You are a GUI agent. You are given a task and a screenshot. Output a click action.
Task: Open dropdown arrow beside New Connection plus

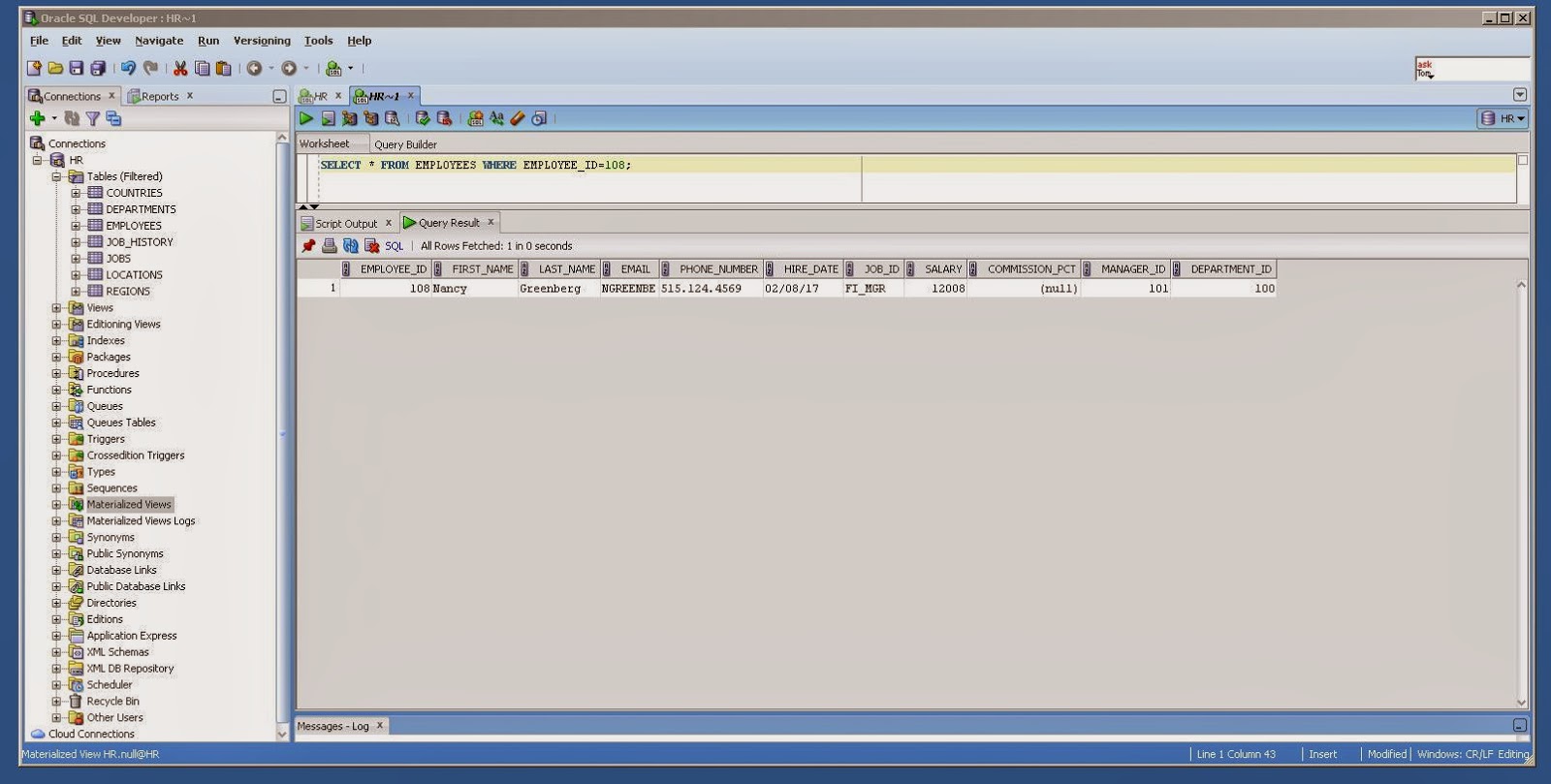pos(54,118)
